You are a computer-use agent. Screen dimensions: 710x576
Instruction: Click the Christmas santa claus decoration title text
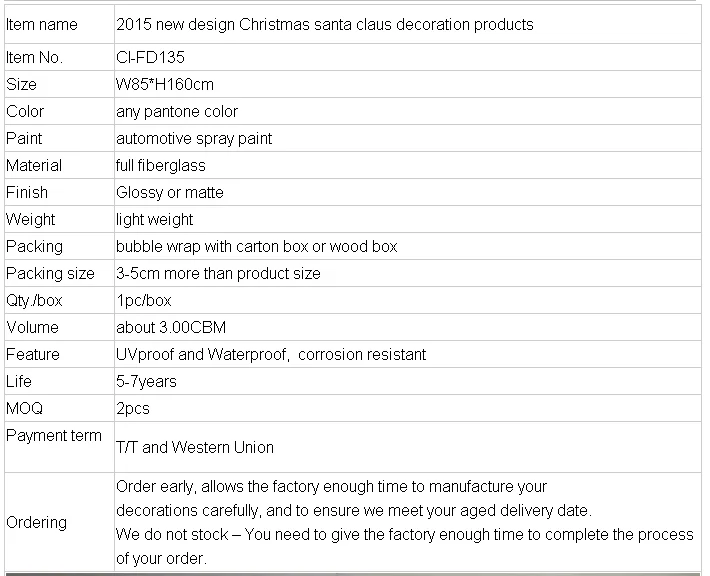pyautogui.click(x=325, y=24)
